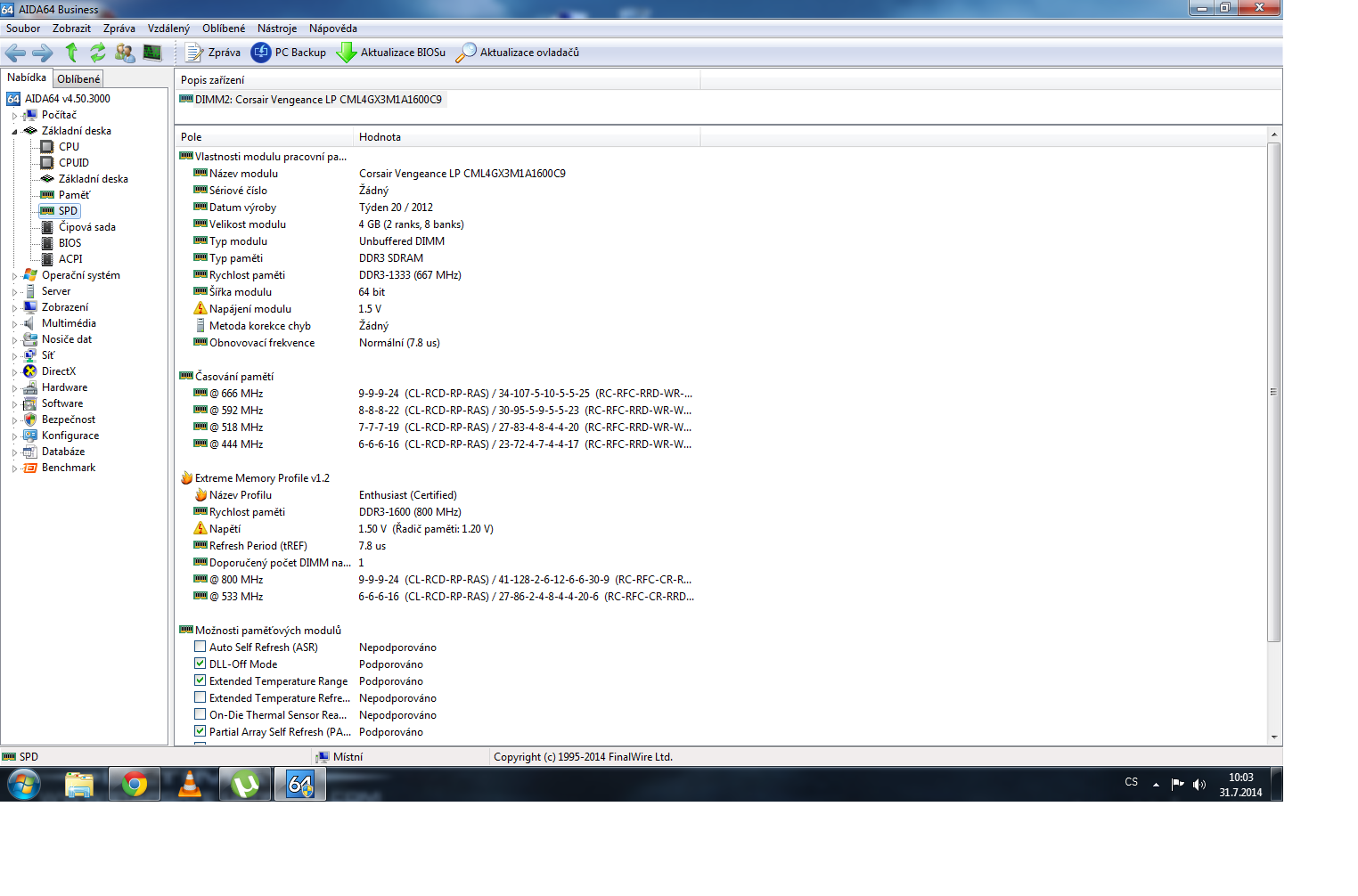Toggle the Auto Self Refresh (ASR) checkbox
The height and width of the screenshot is (896, 1358).
tap(200, 648)
